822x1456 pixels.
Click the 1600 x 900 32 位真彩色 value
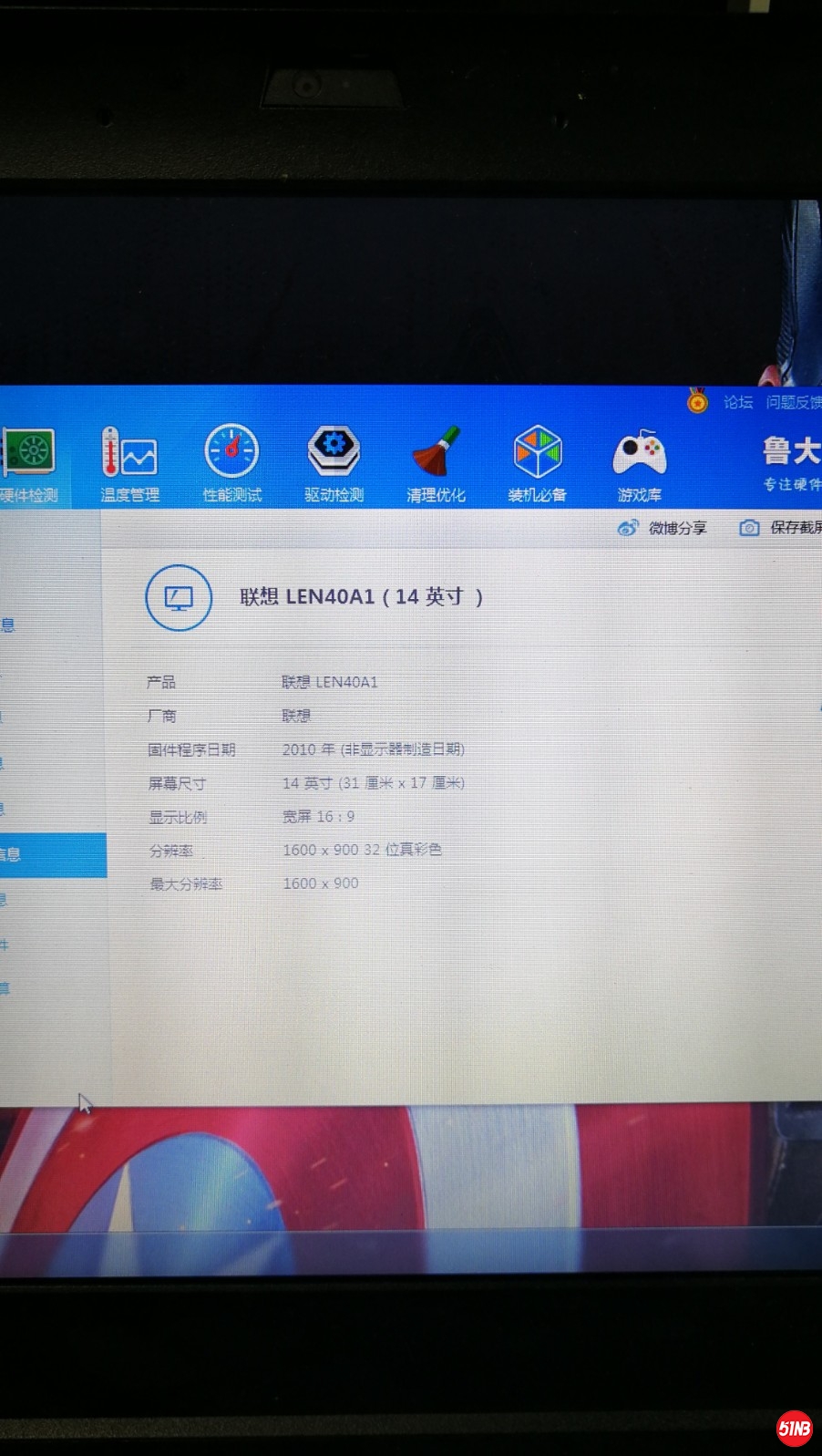point(362,850)
